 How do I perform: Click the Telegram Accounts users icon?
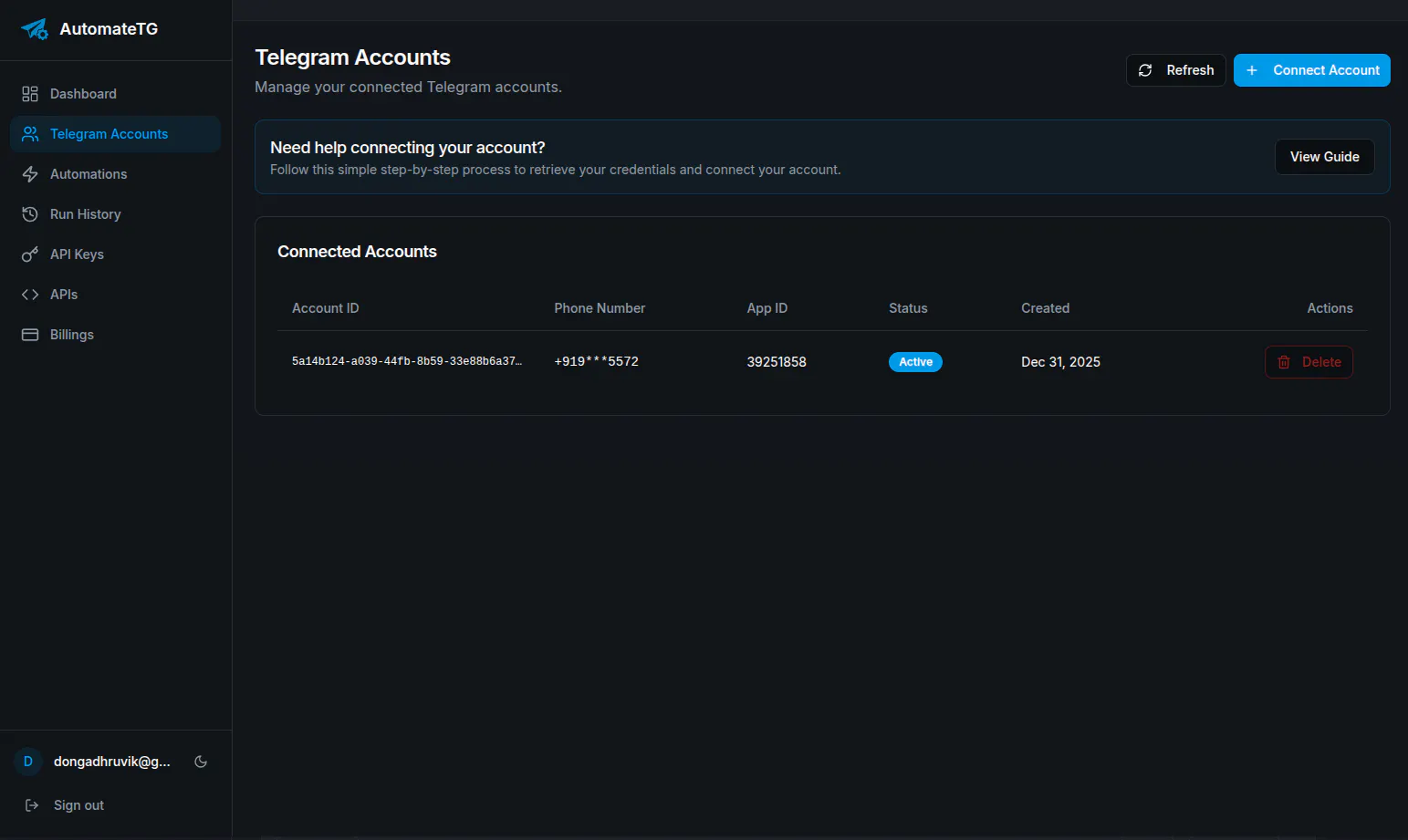[30, 134]
